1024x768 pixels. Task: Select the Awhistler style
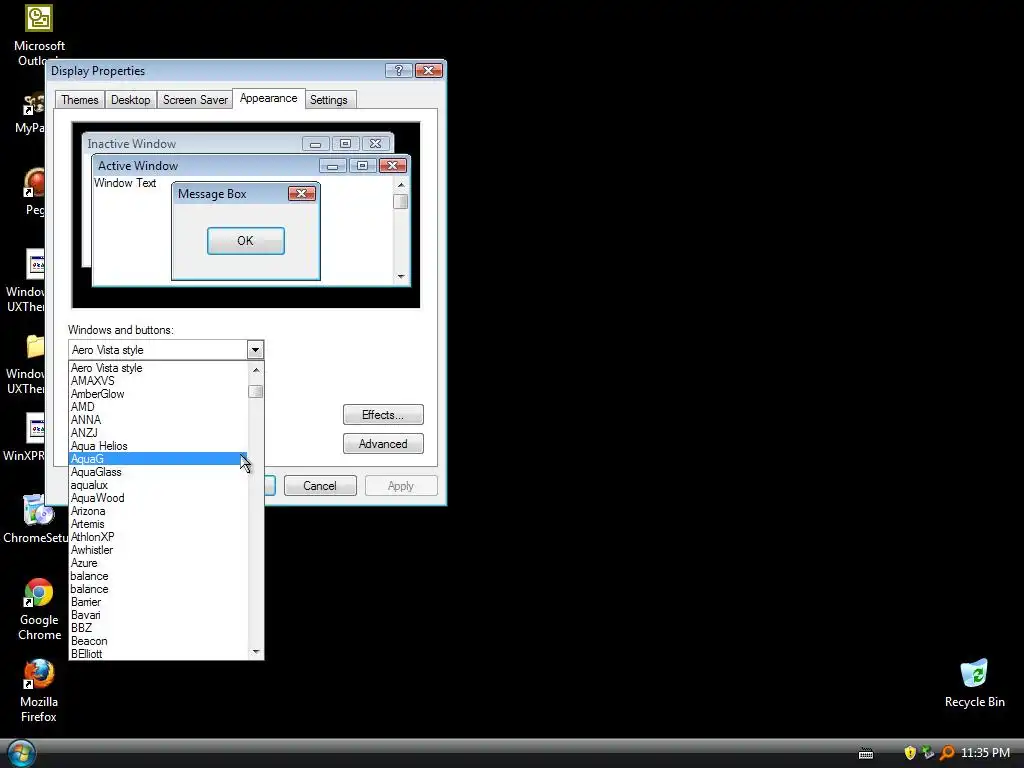click(158, 550)
